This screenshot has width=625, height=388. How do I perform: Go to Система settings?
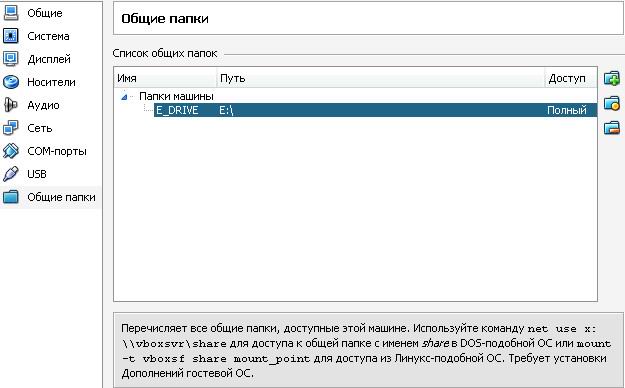coord(48,36)
